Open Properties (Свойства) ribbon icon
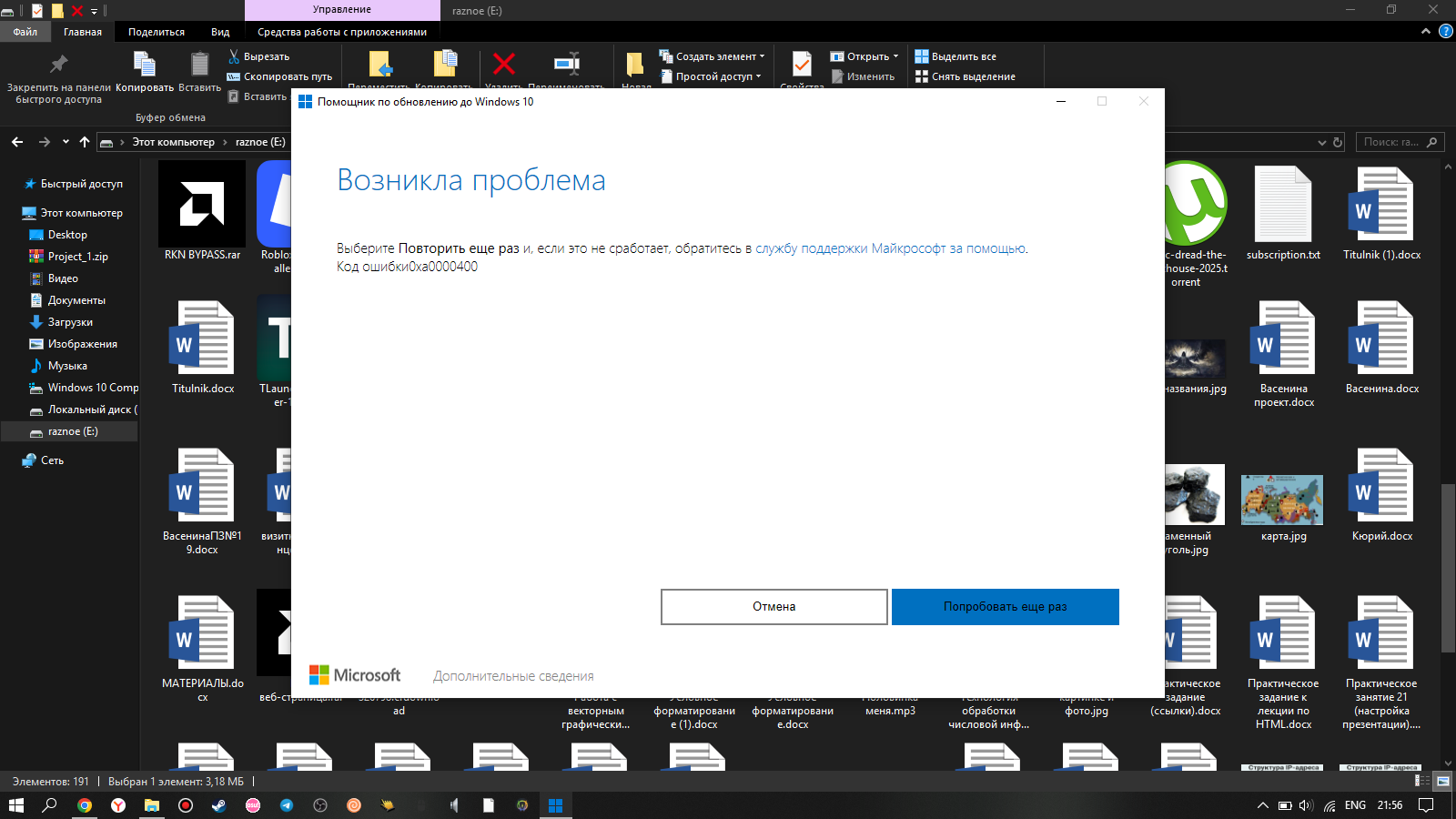1456x819 pixels. pos(802,64)
